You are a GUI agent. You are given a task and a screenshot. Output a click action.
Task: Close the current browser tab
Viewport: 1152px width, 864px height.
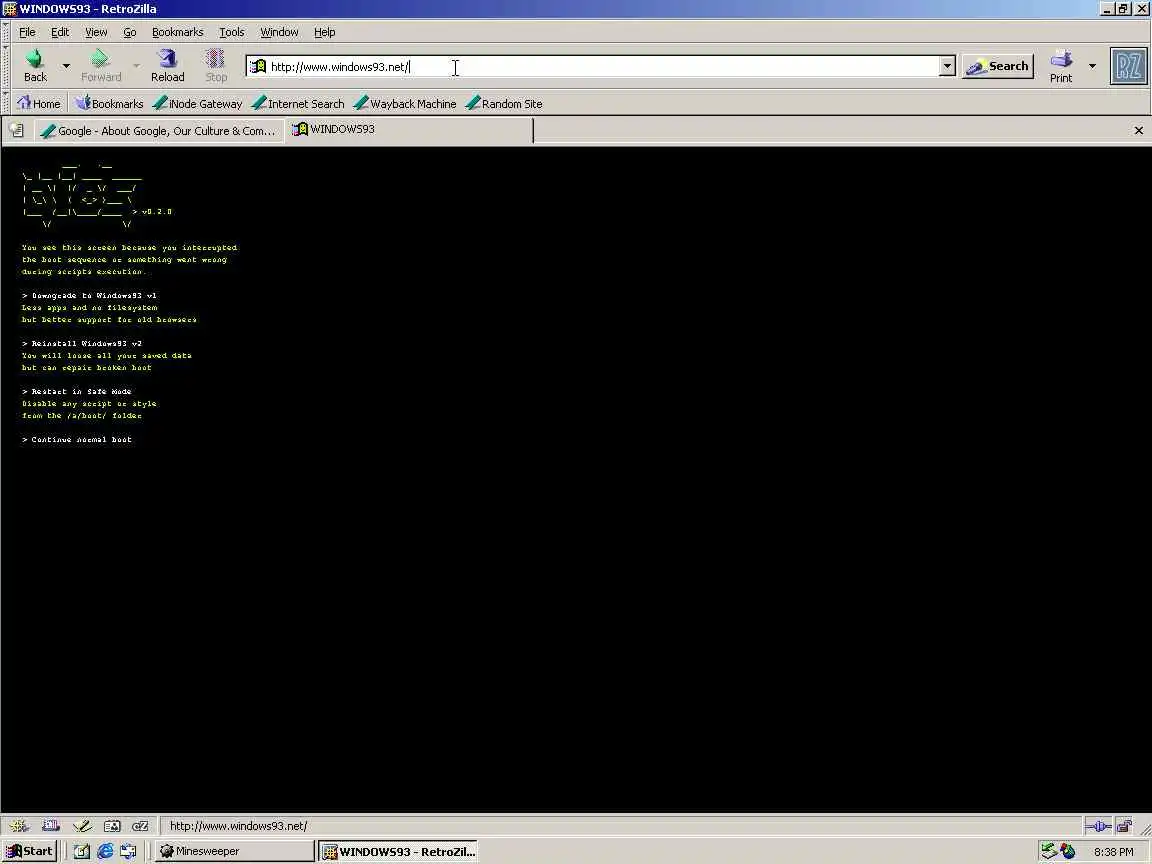click(1138, 131)
